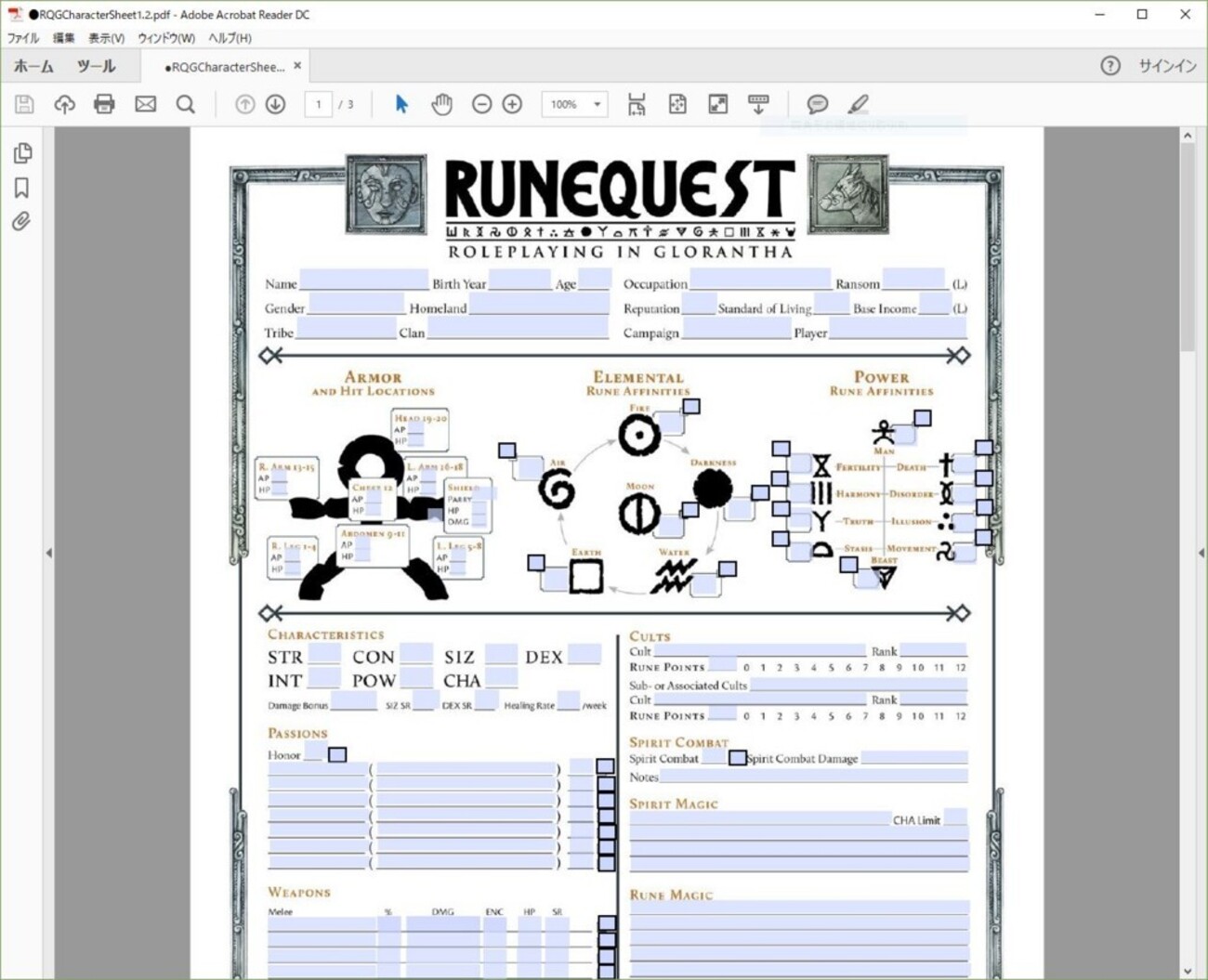Tick the Air rune checkbox
This screenshot has height=980, width=1208.
[506, 451]
